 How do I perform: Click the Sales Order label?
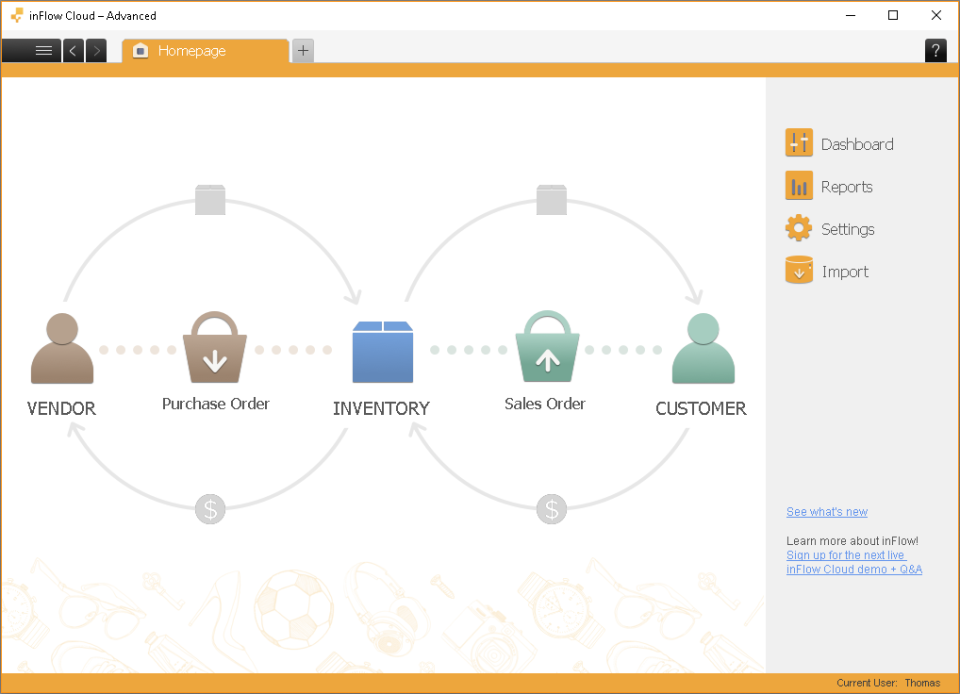point(545,404)
